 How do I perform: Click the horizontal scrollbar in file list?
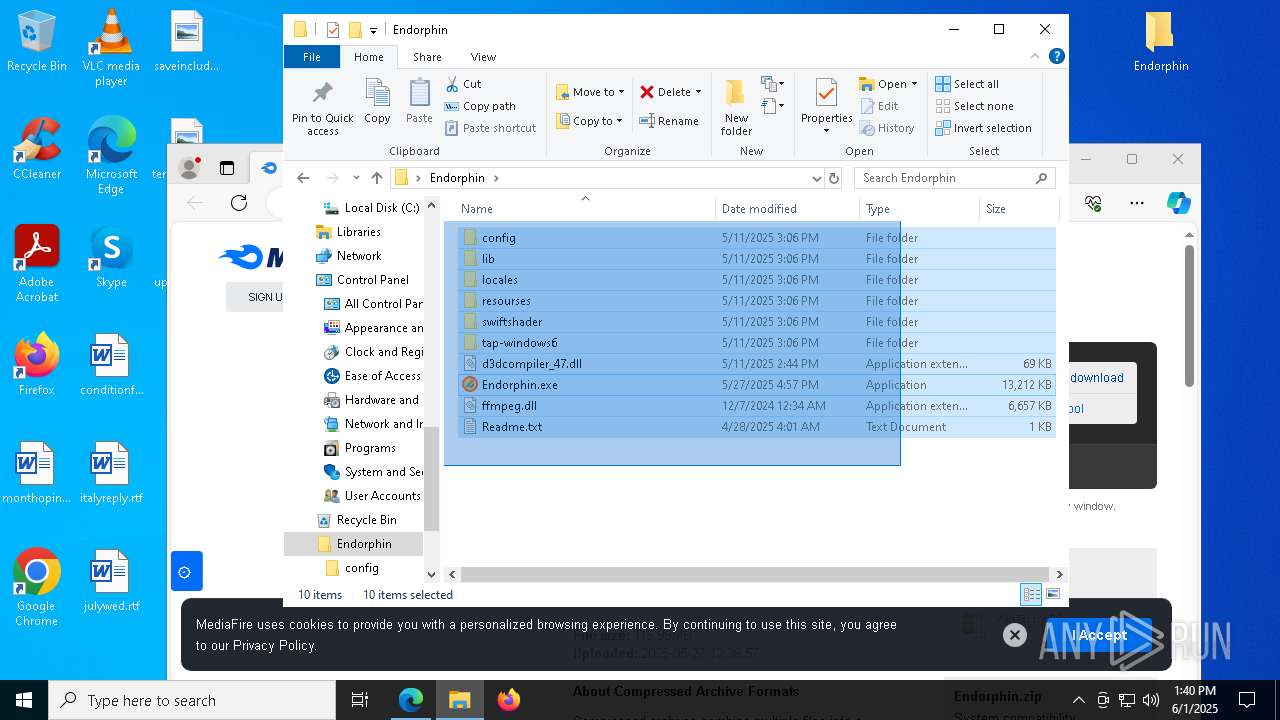point(755,574)
